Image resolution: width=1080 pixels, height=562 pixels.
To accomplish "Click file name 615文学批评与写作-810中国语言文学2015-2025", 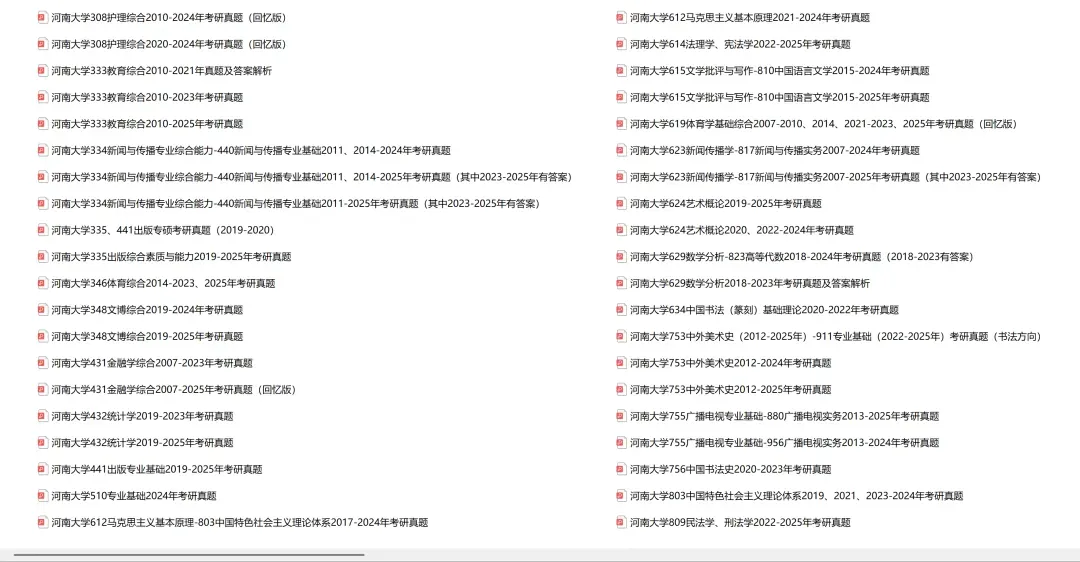I will [x=780, y=97].
